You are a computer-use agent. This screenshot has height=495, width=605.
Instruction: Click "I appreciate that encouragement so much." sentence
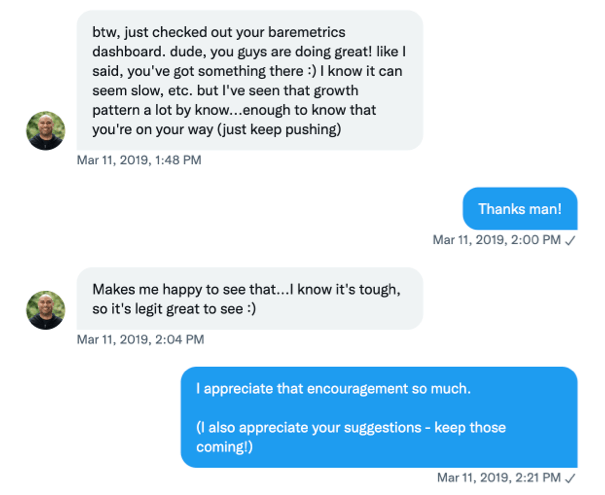tap(332, 388)
